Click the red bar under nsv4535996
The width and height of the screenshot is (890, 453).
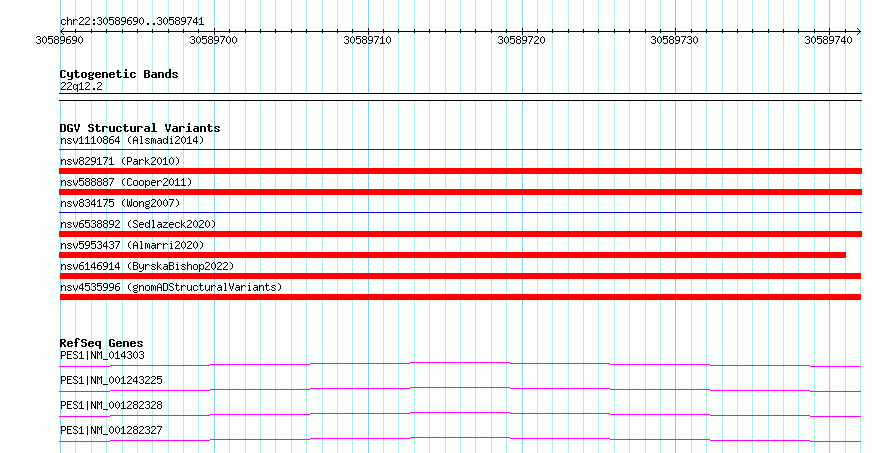click(460, 297)
